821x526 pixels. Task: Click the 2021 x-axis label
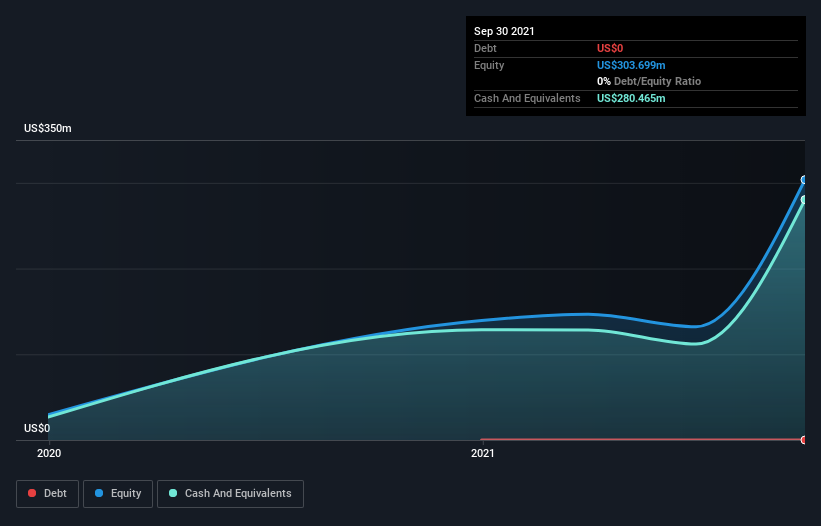(x=483, y=453)
